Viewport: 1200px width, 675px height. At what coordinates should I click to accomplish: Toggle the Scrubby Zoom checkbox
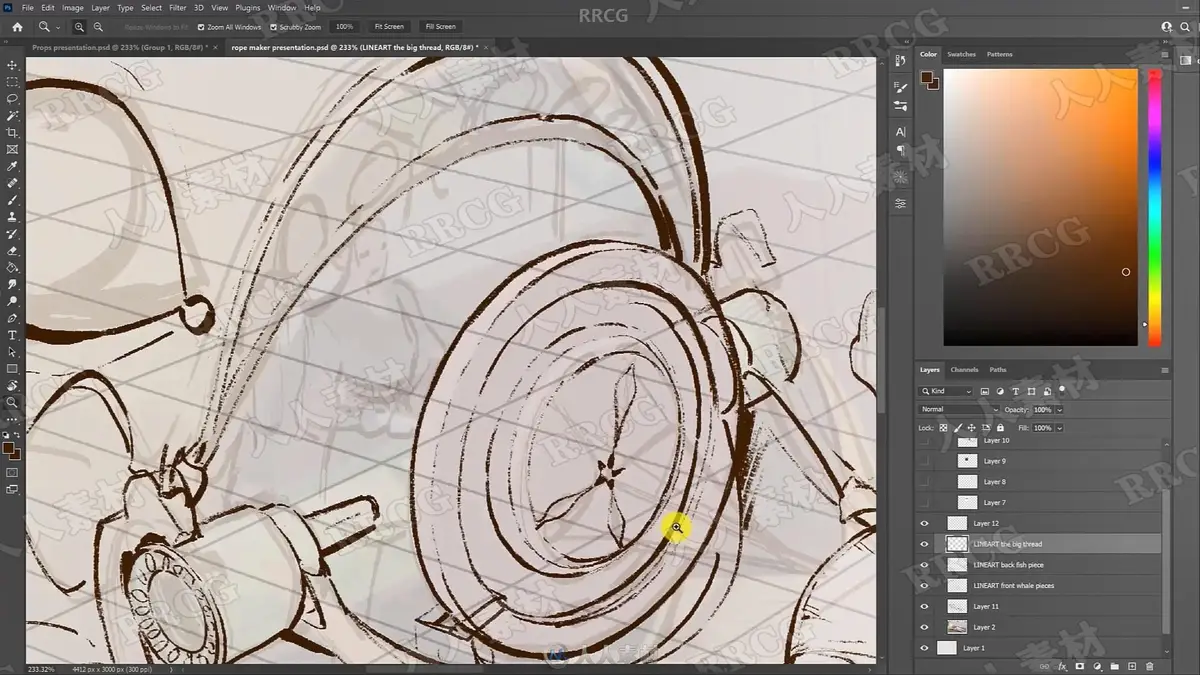(x=273, y=27)
